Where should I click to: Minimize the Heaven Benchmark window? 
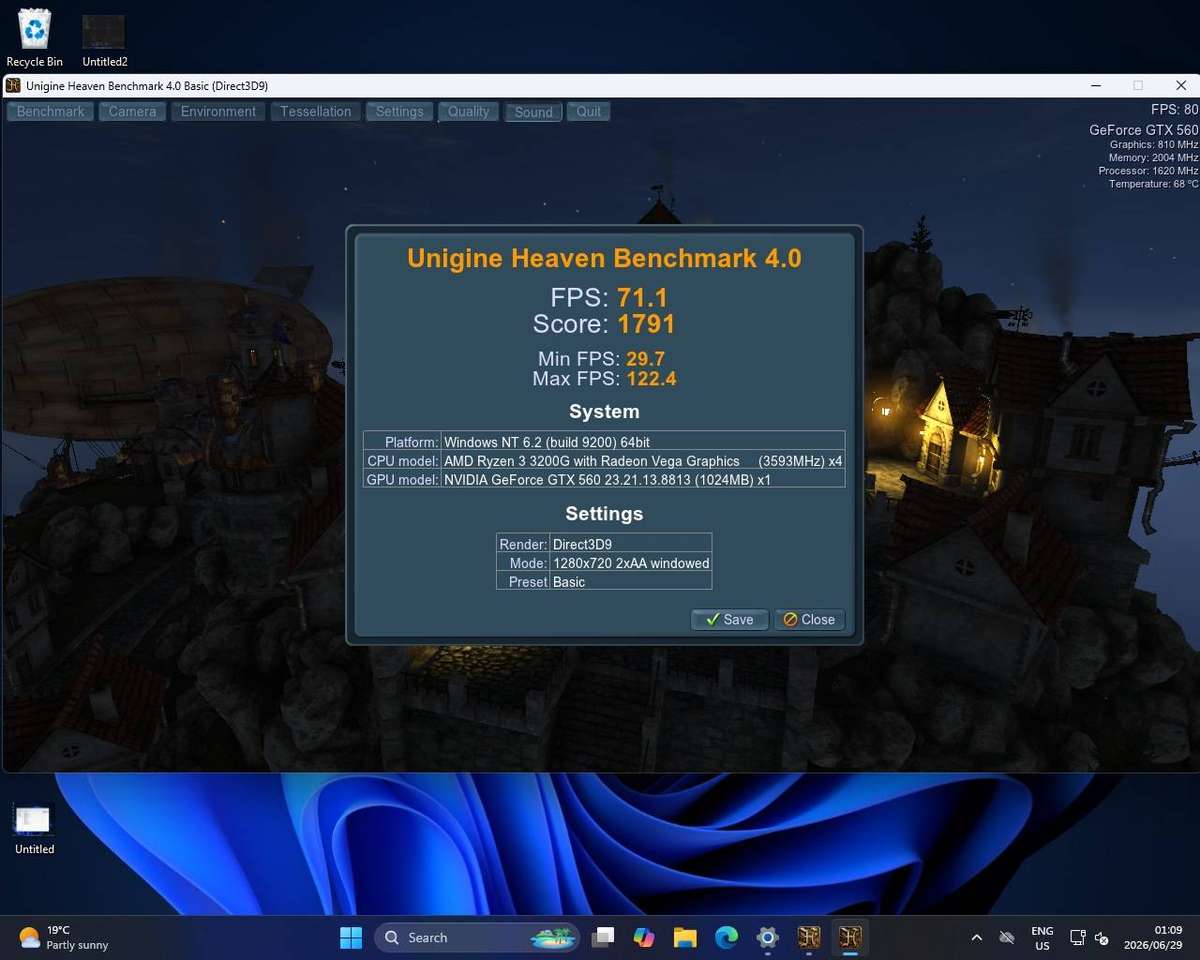coord(1096,86)
